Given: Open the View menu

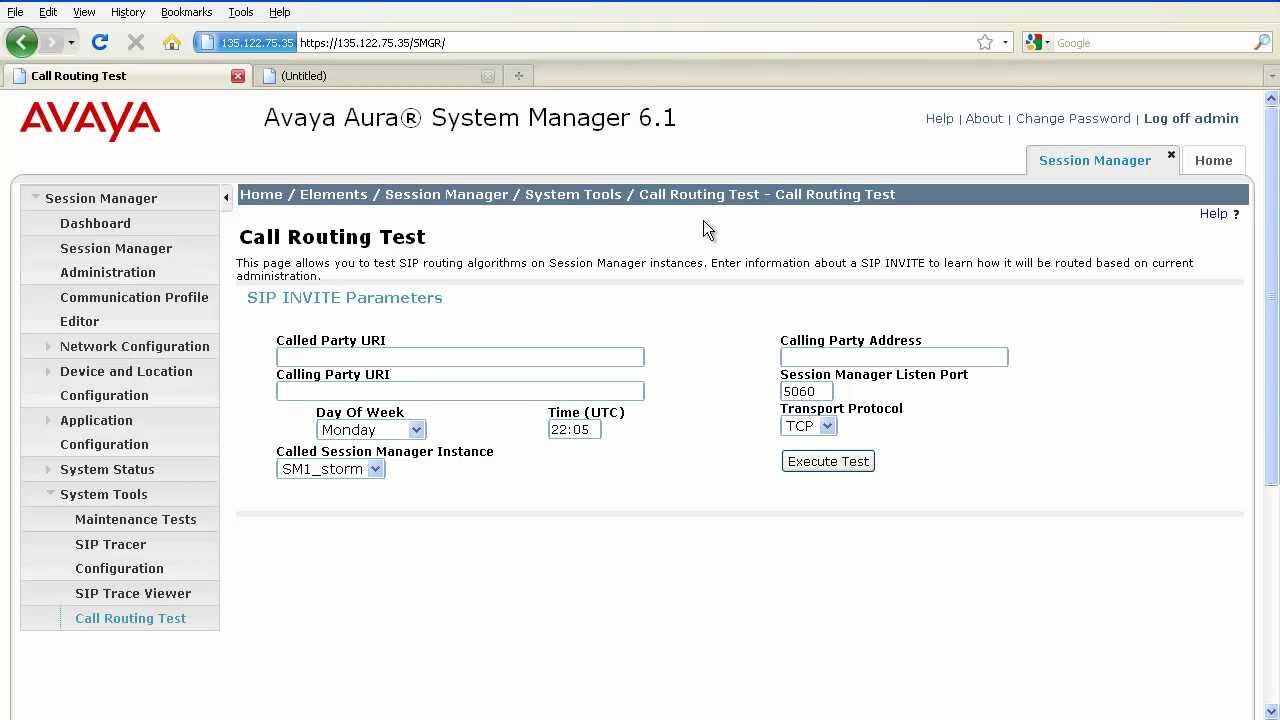Looking at the screenshot, I should (84, 12).
